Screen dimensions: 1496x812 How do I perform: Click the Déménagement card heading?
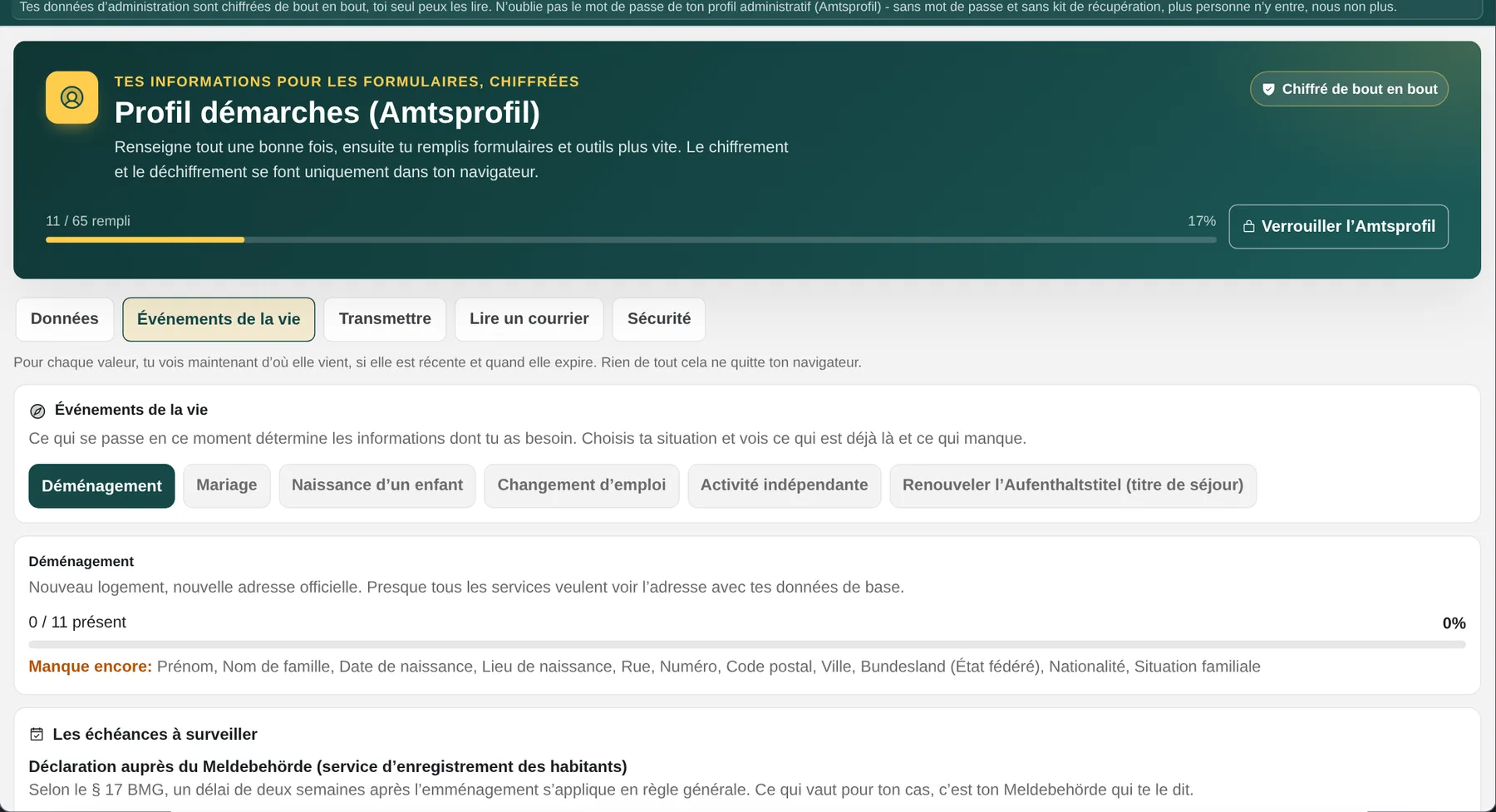tap(81, 562)
